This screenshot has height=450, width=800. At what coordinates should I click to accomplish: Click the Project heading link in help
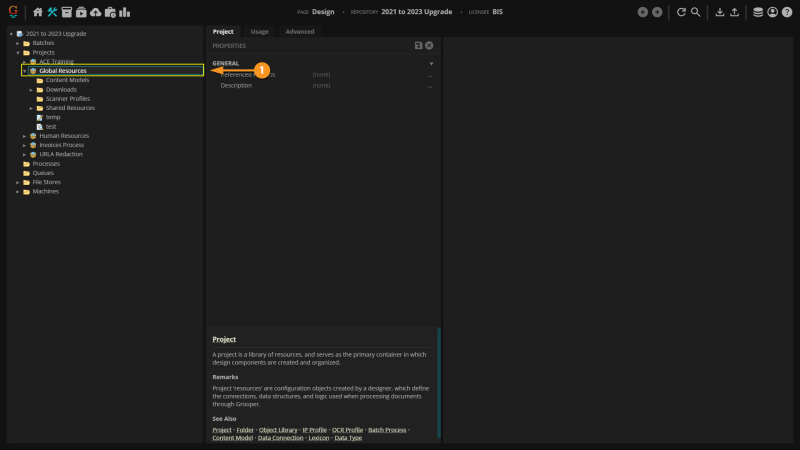coord(224,339)
